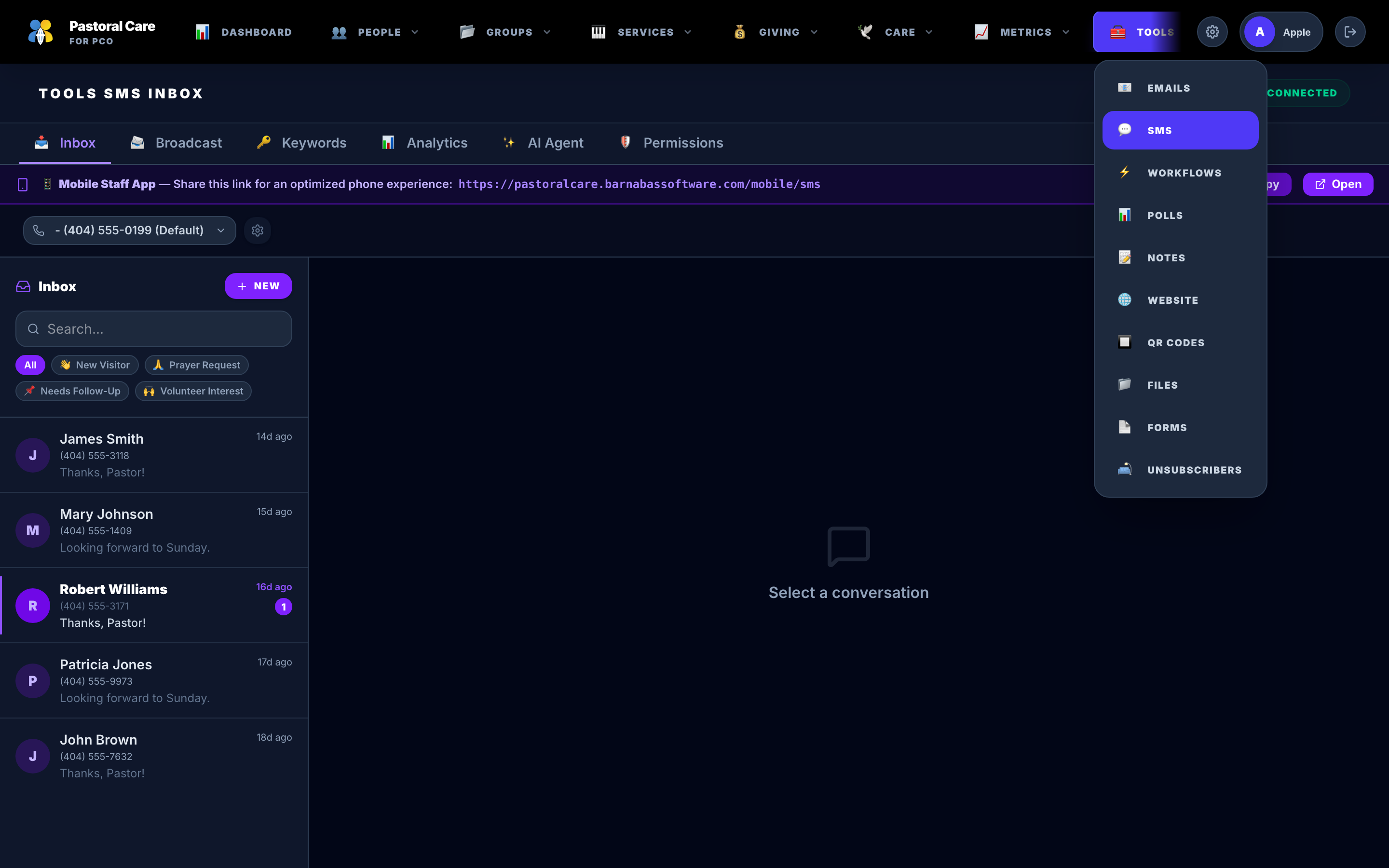This screenshot has width=1389, height=868.
Task: Click the Website globe icon
Action: coord(1124,299)
